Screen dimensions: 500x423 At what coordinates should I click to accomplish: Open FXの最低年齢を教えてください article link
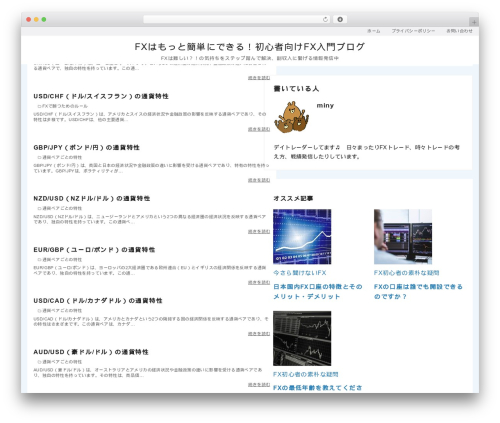click(317, 388)
